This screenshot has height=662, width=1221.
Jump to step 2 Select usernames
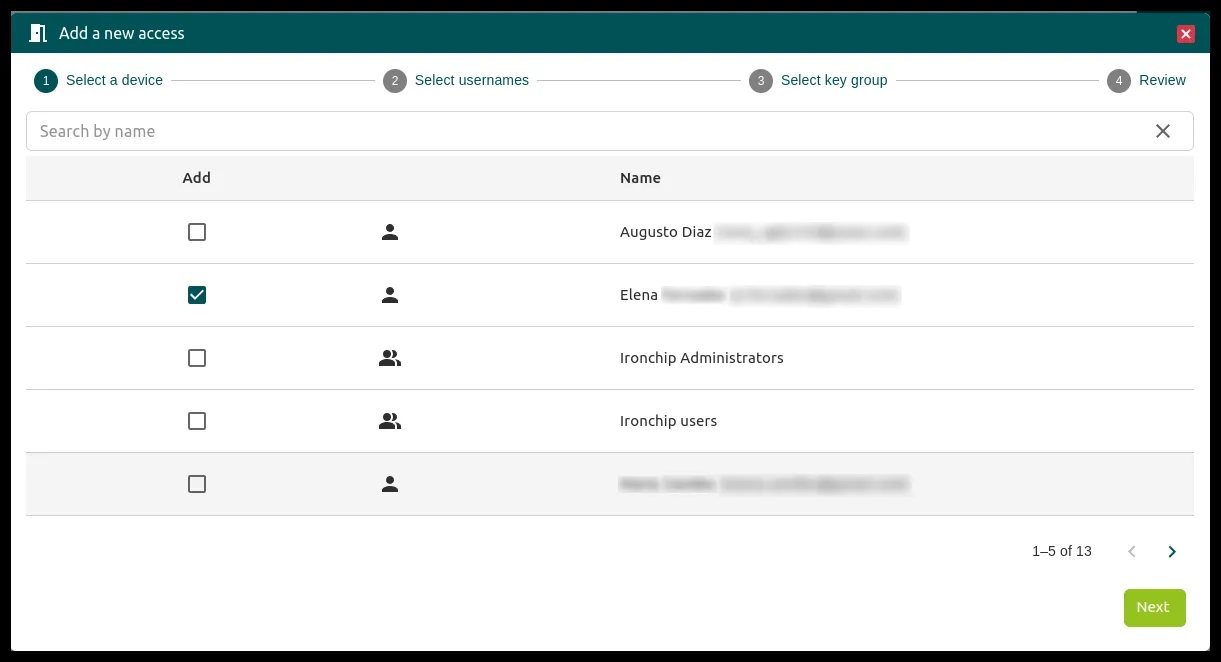pyautogui.click(x=456, y=80)
